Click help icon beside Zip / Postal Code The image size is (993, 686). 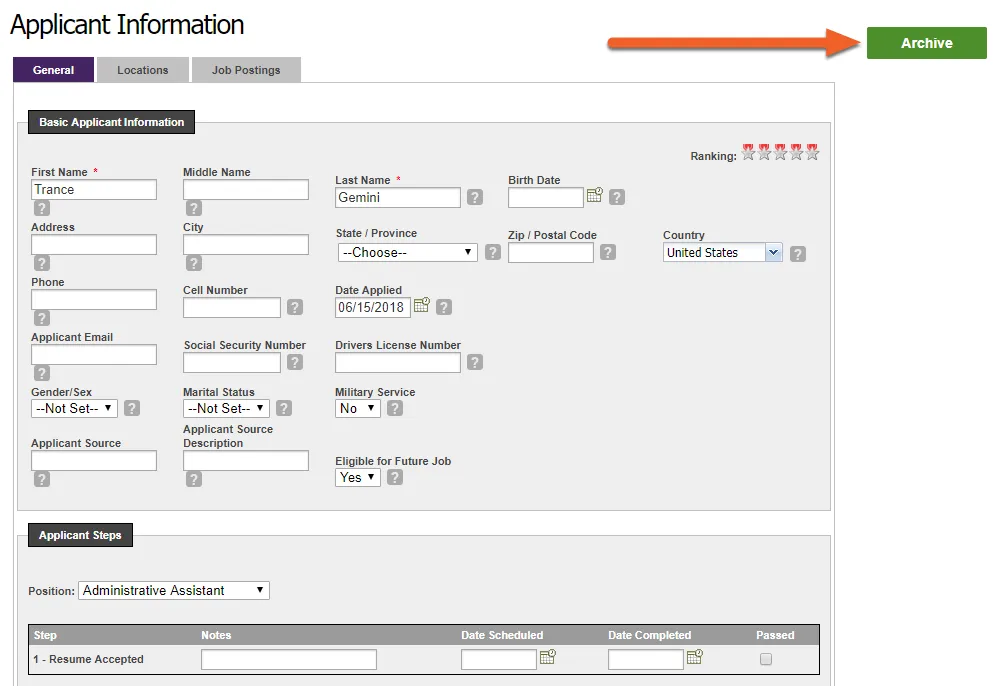pos(608,252)
